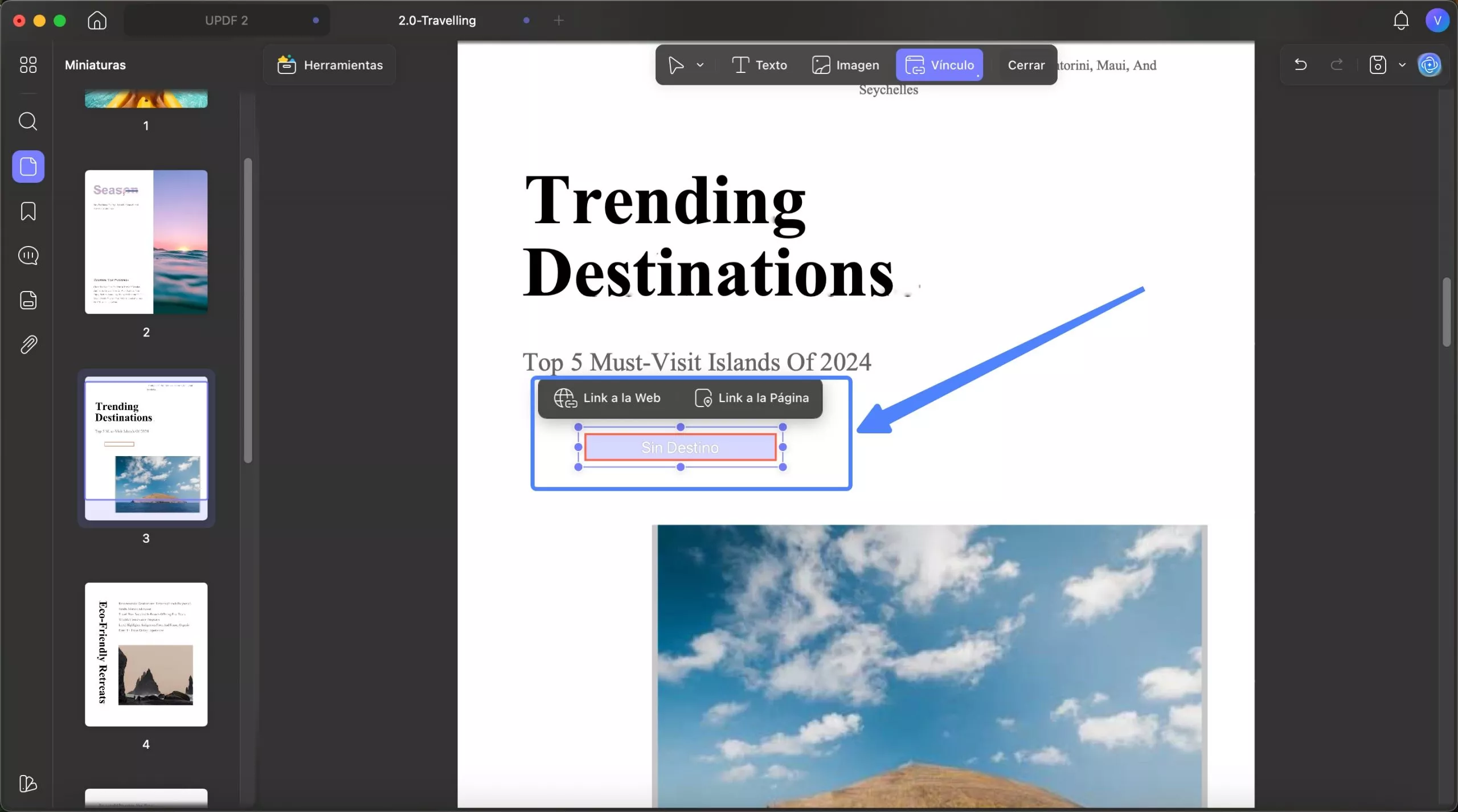Click the sky and clouds image
This screenshot has width=1458, height=812.
coord(929,666)
